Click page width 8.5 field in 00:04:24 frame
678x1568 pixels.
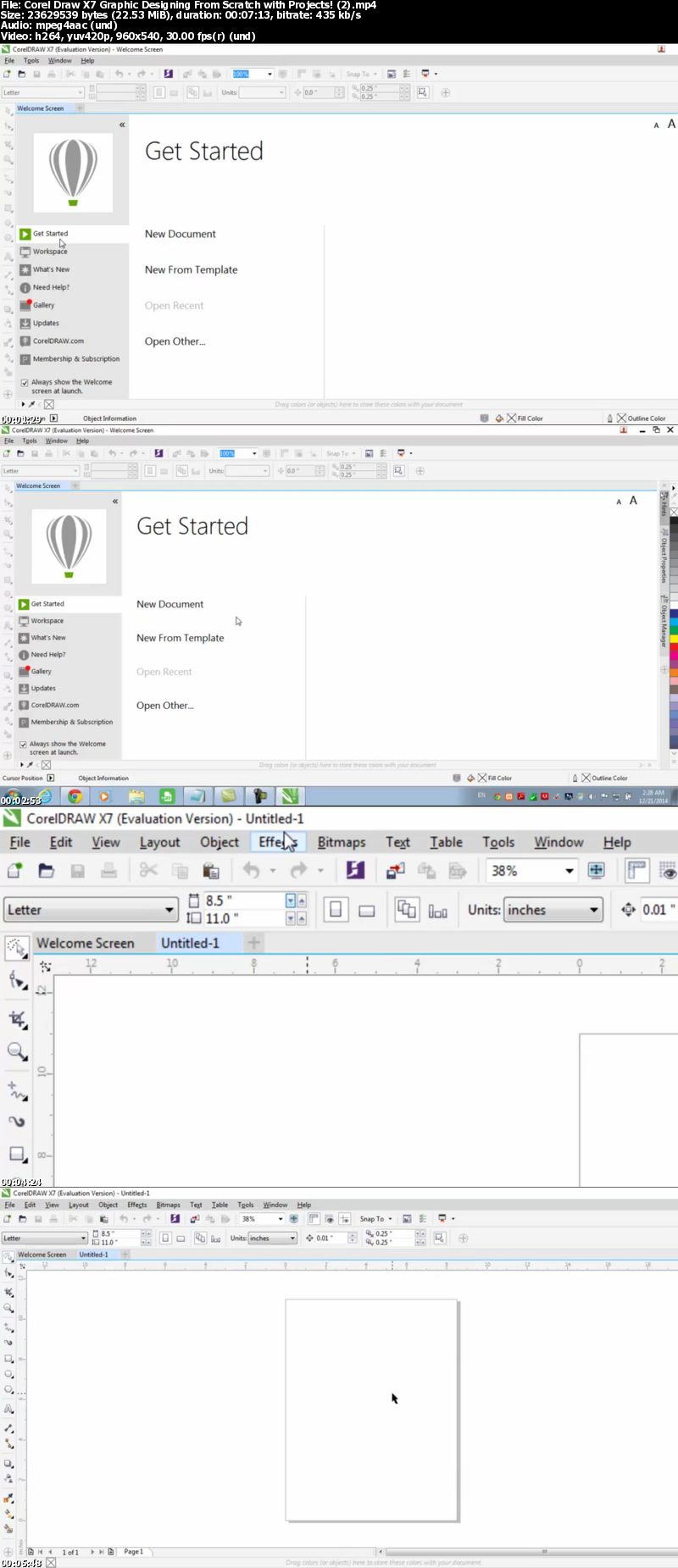click(x=245, y=900)
